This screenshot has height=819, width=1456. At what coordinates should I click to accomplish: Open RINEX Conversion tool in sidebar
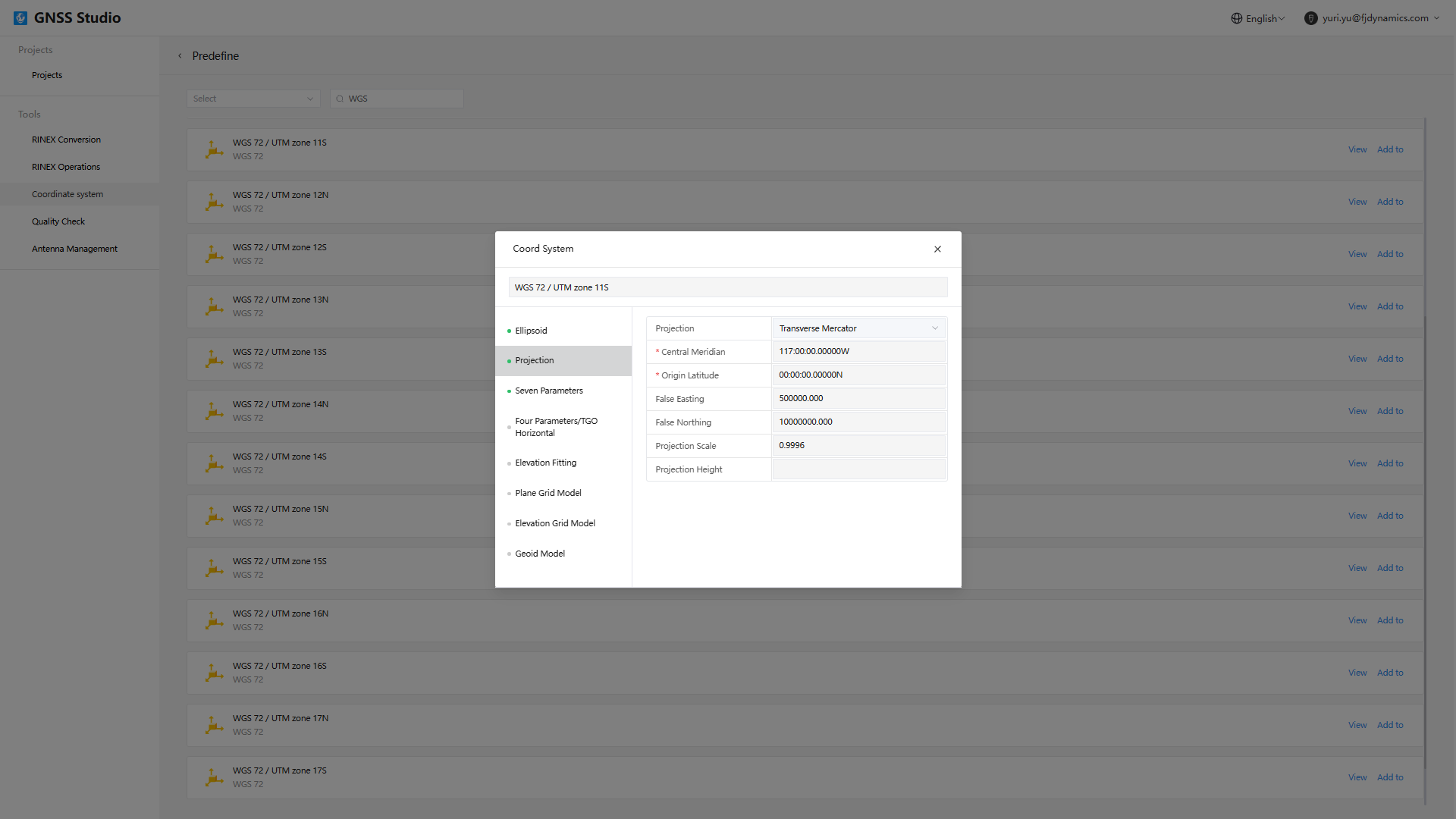coord(66,140)
